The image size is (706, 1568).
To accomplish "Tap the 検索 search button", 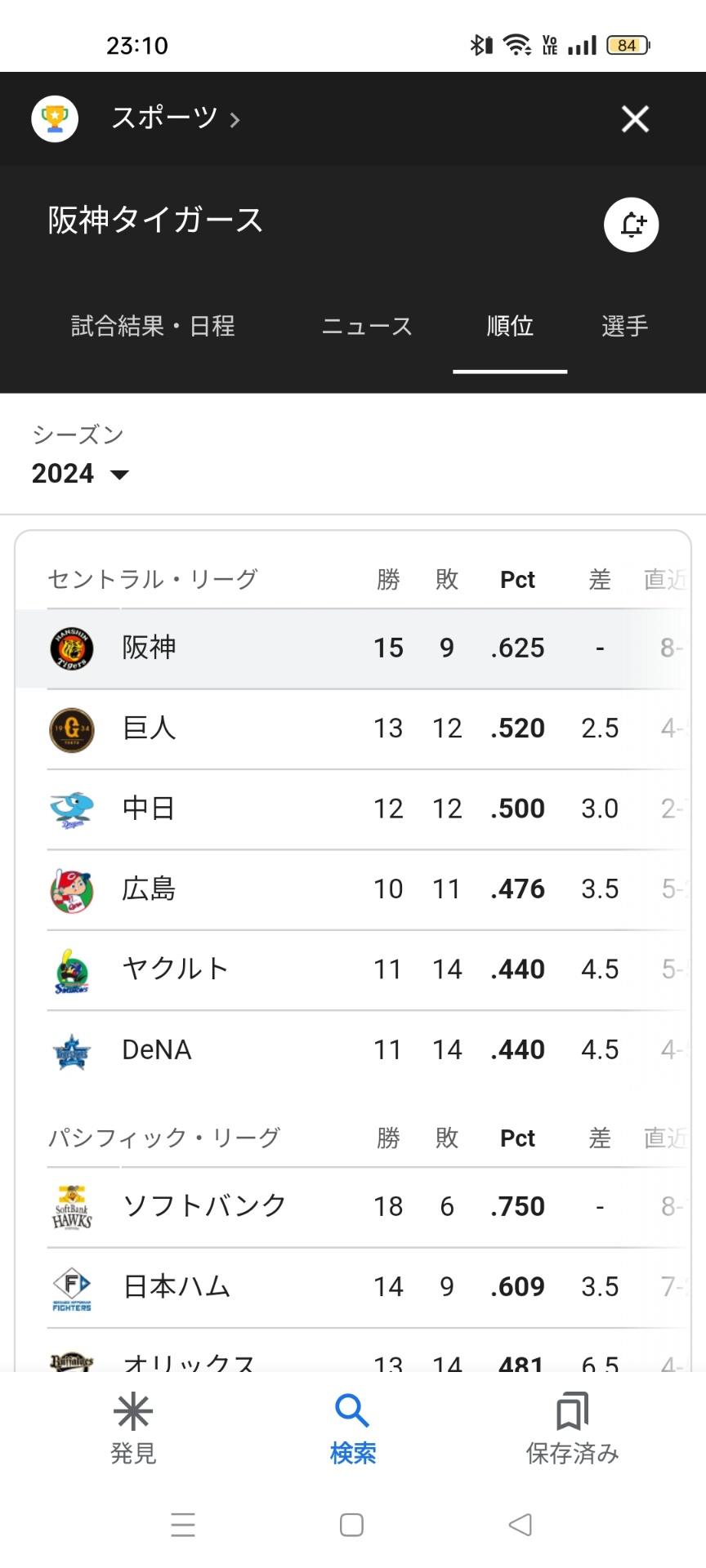I will point(353,1428).
